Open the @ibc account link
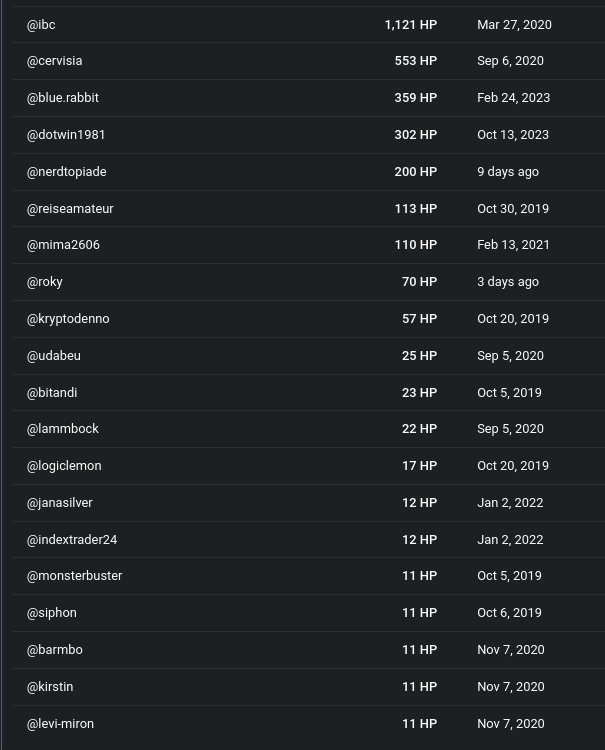This screenshot has width=605, height=750. tap(41, 25)
